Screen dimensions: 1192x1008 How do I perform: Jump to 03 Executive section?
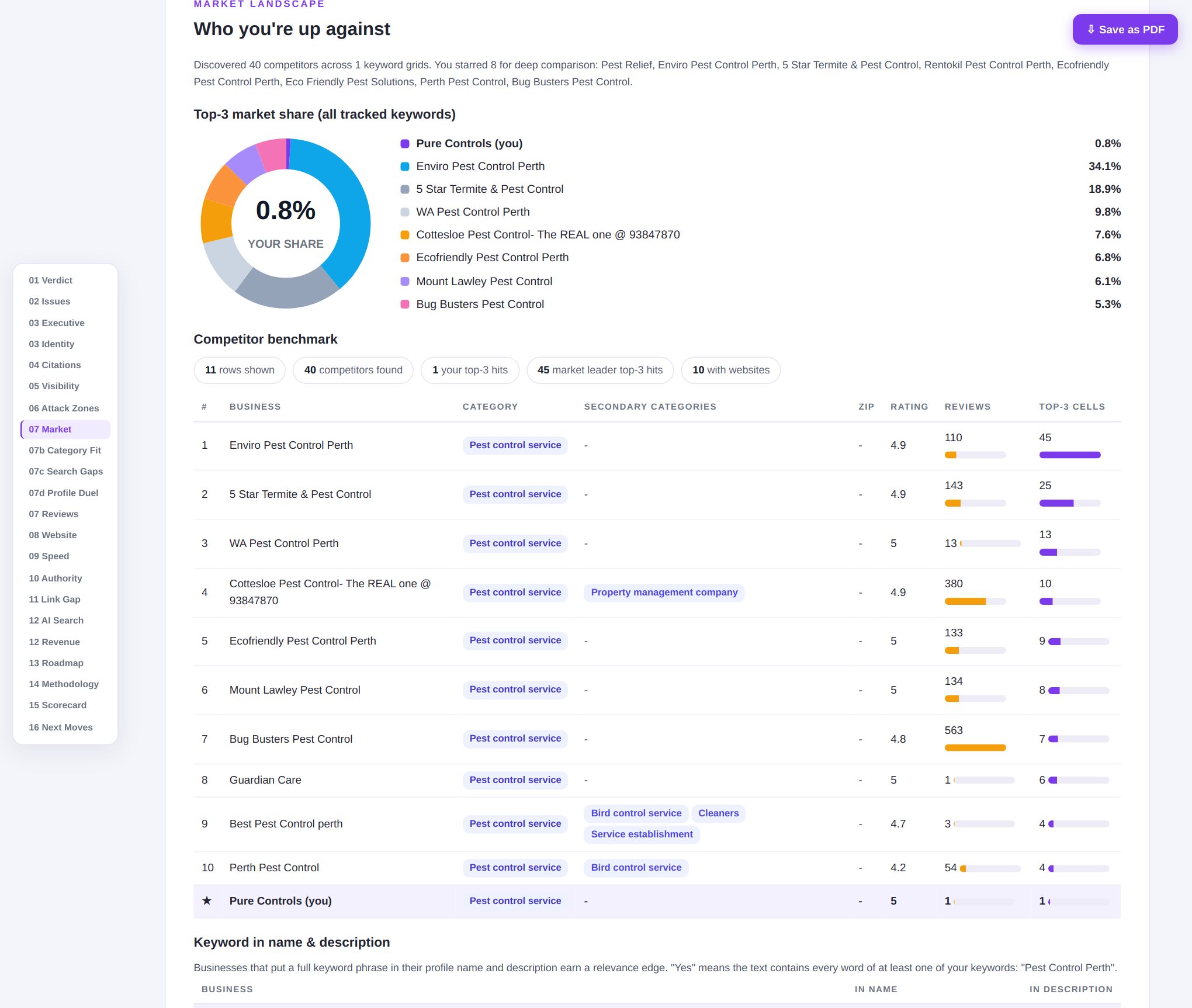[x=56, y=323]
